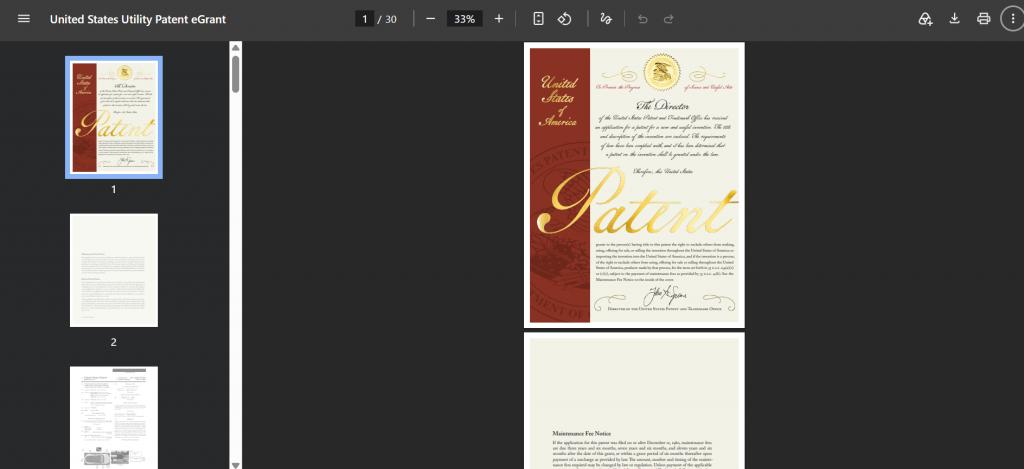The width and height of the screenshot is (1024, 469).
Task: Click the fit to page icon
Action: tap(538, 19)
